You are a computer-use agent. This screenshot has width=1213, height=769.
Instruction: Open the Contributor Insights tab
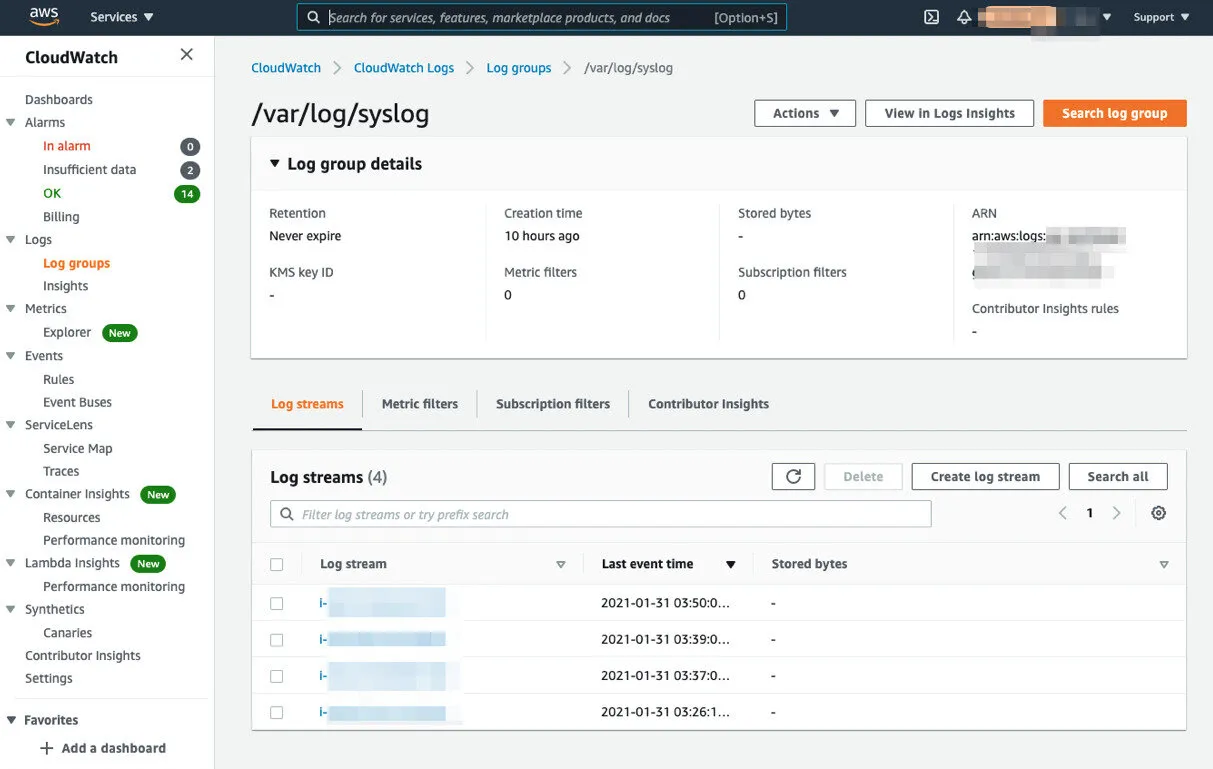(708, 404)
